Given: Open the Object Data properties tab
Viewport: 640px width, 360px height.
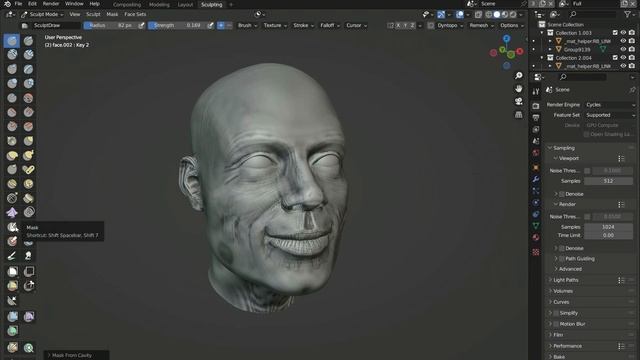Looking at the screenshot, I should point(536,225).
